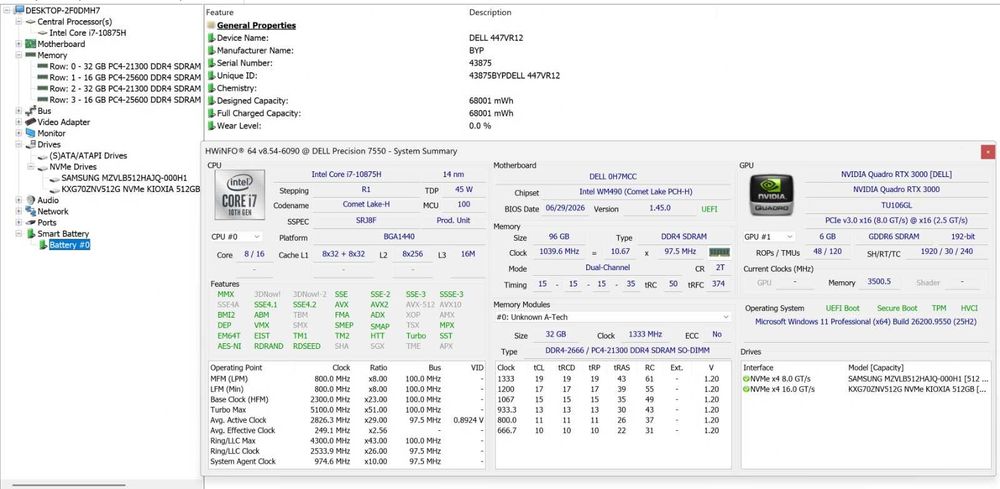The width and height of the screenshot is (1000, 489).
Task: Click the SRJ8F SSPEC field
Action: click(x=365, y=220)
